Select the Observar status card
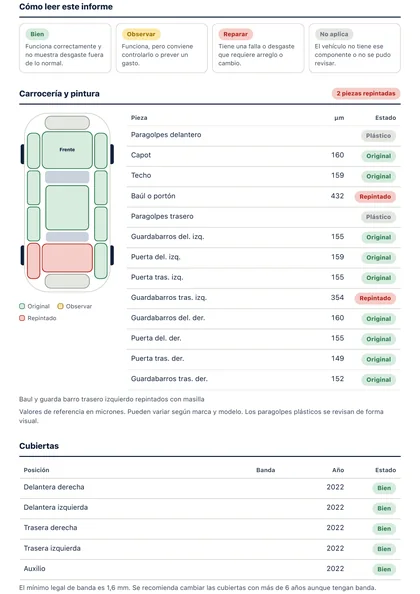This screenshot has width=420, height=594. point(162,48)
